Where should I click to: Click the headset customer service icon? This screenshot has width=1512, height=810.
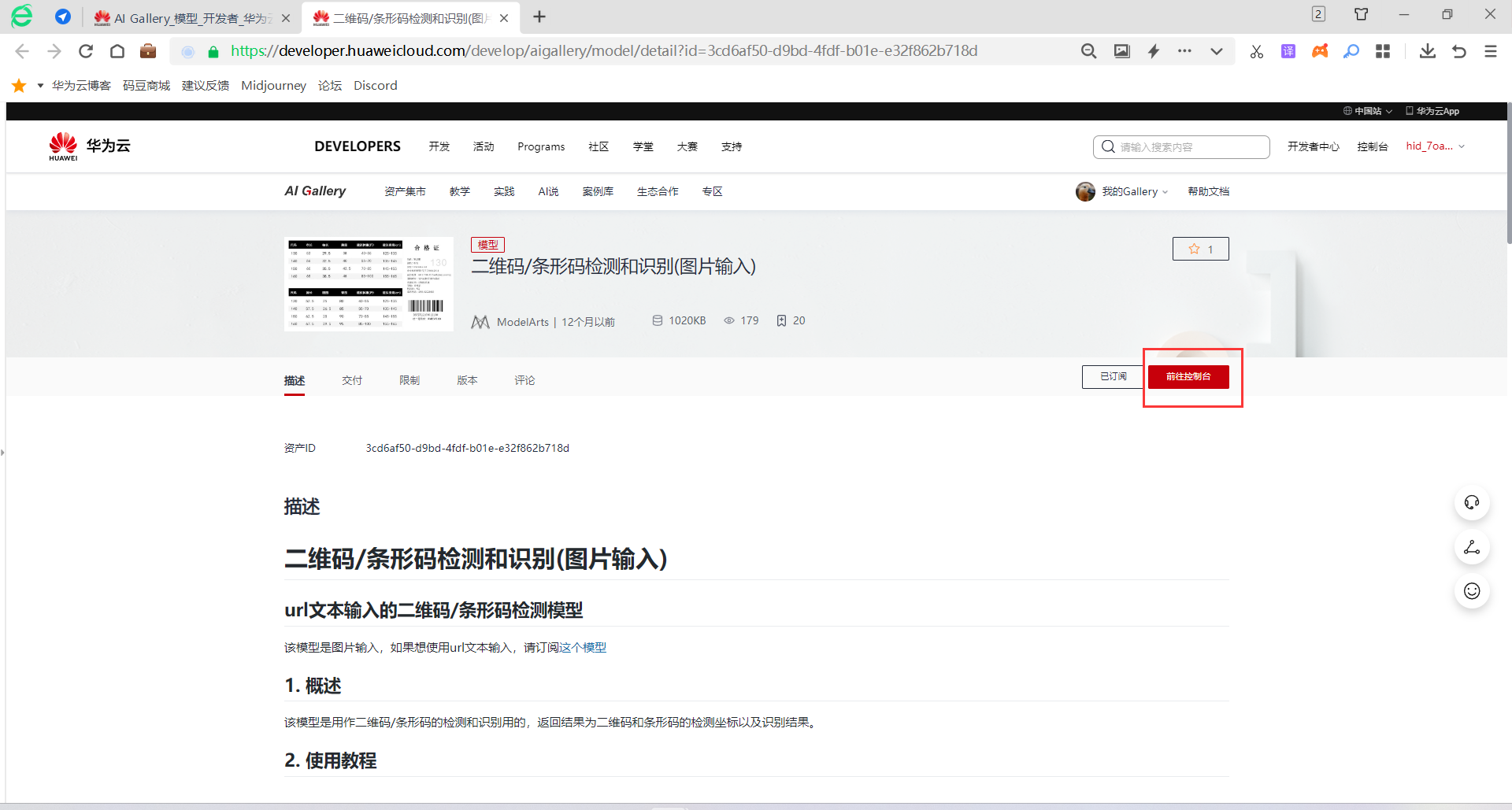[1472, 502]
